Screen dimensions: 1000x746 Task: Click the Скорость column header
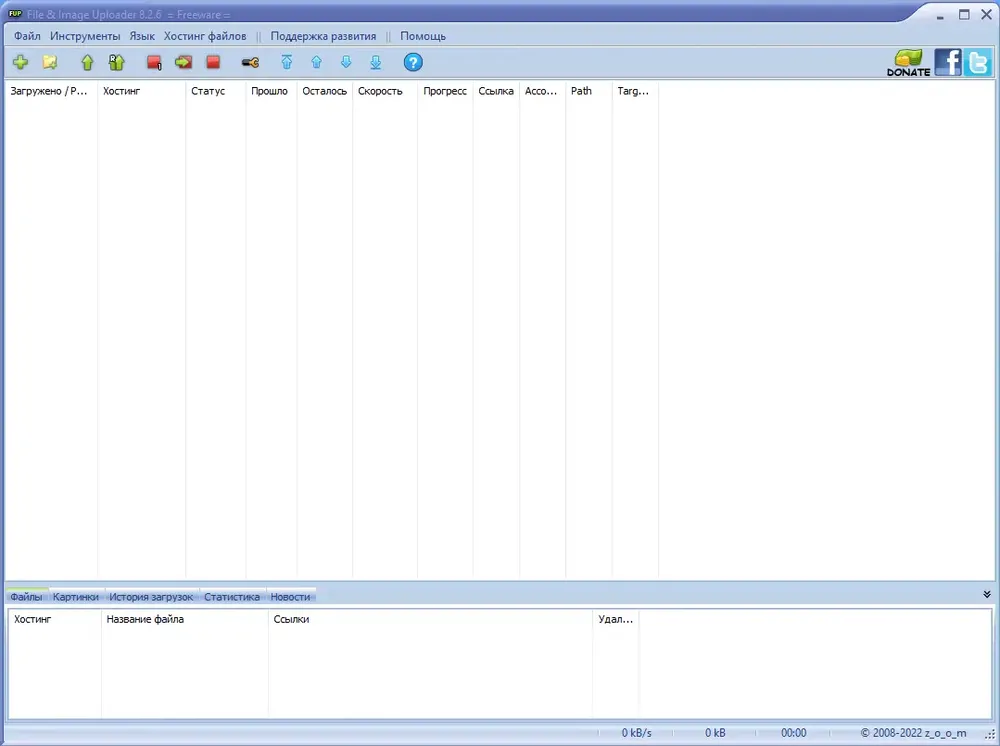coord(385,91)
